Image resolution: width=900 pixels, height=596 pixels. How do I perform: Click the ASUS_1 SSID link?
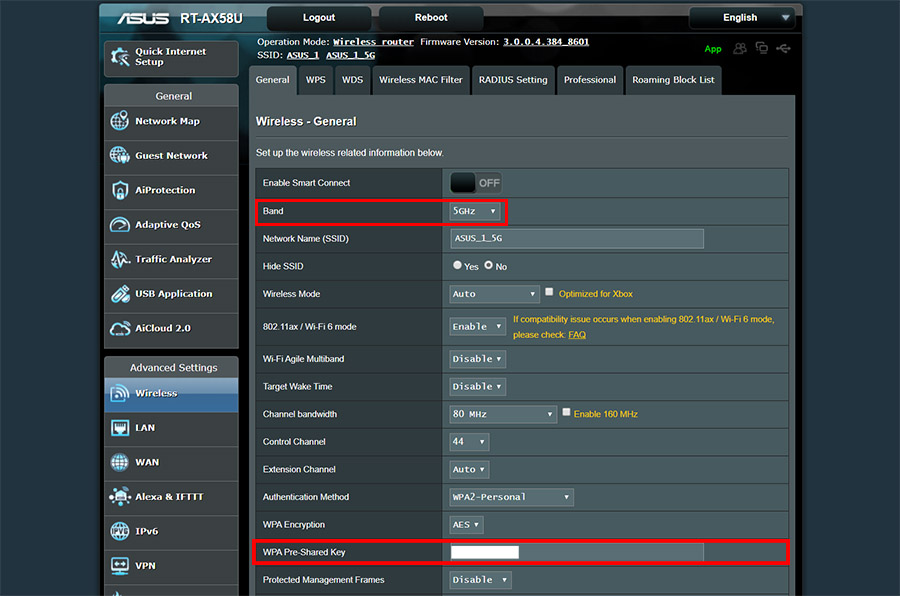click(303, 56)
